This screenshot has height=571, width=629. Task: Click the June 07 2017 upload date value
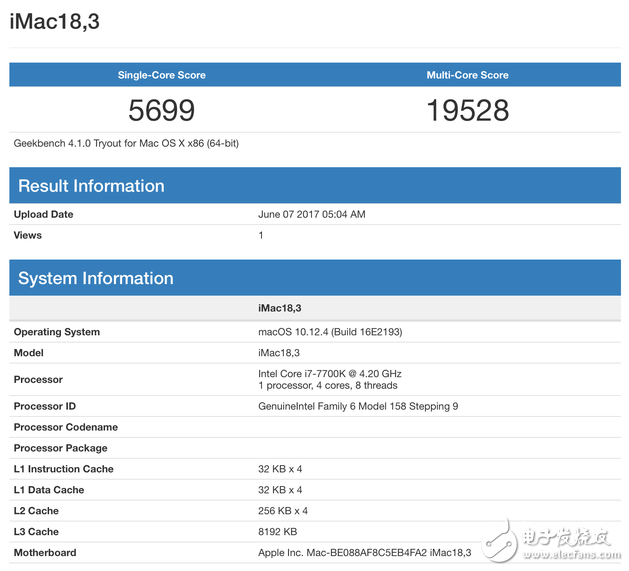311,214
